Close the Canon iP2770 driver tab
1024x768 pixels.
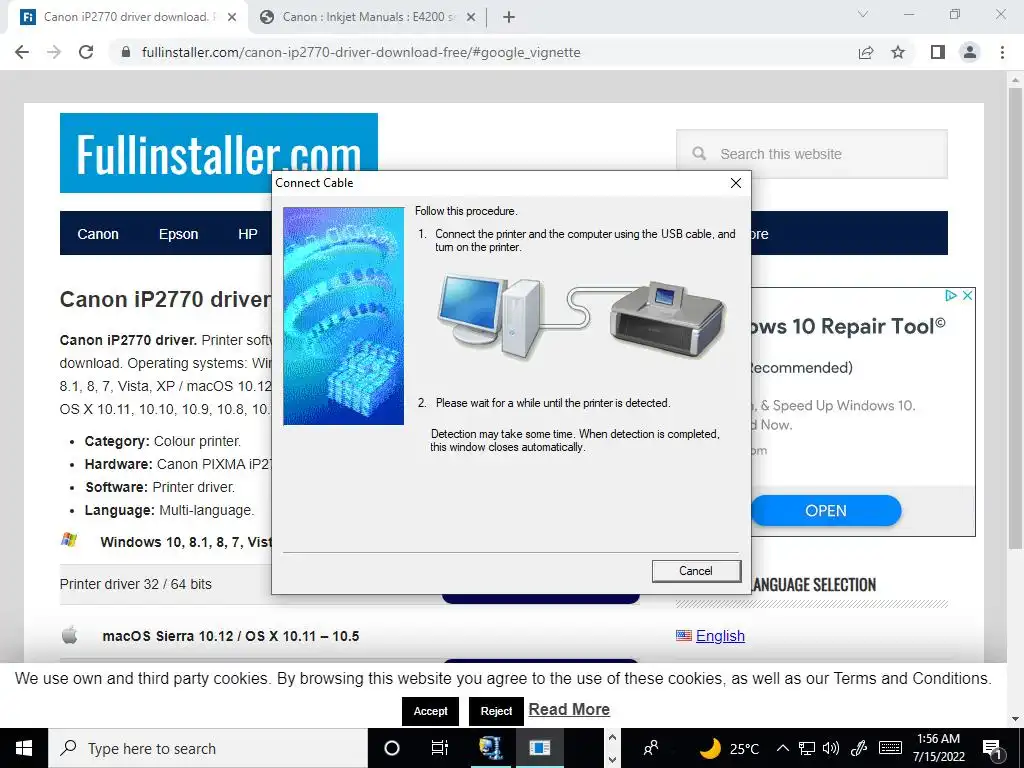[232, 18]
